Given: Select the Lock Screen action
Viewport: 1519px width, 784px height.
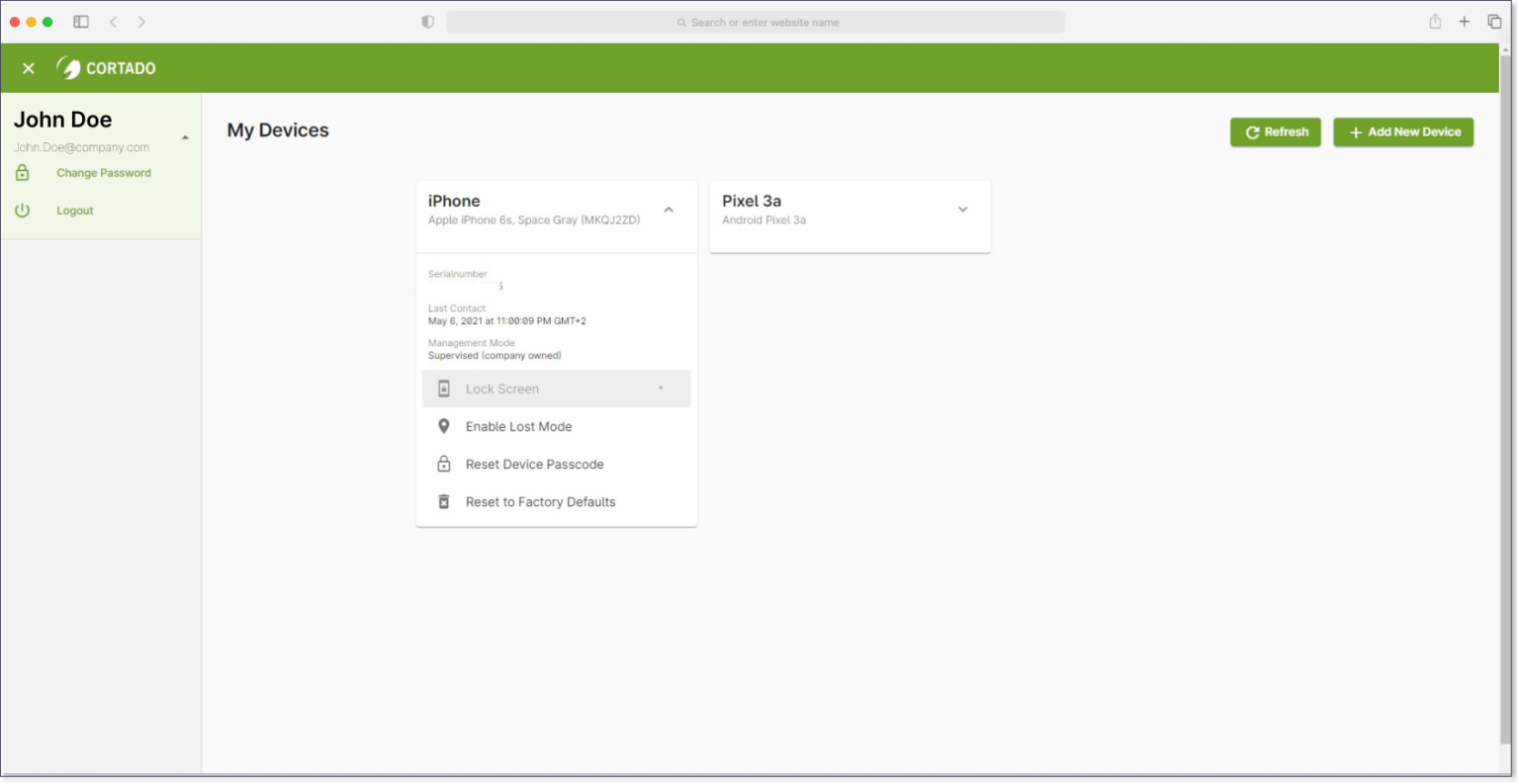Looking at the screenshot, I should point(557,389).
